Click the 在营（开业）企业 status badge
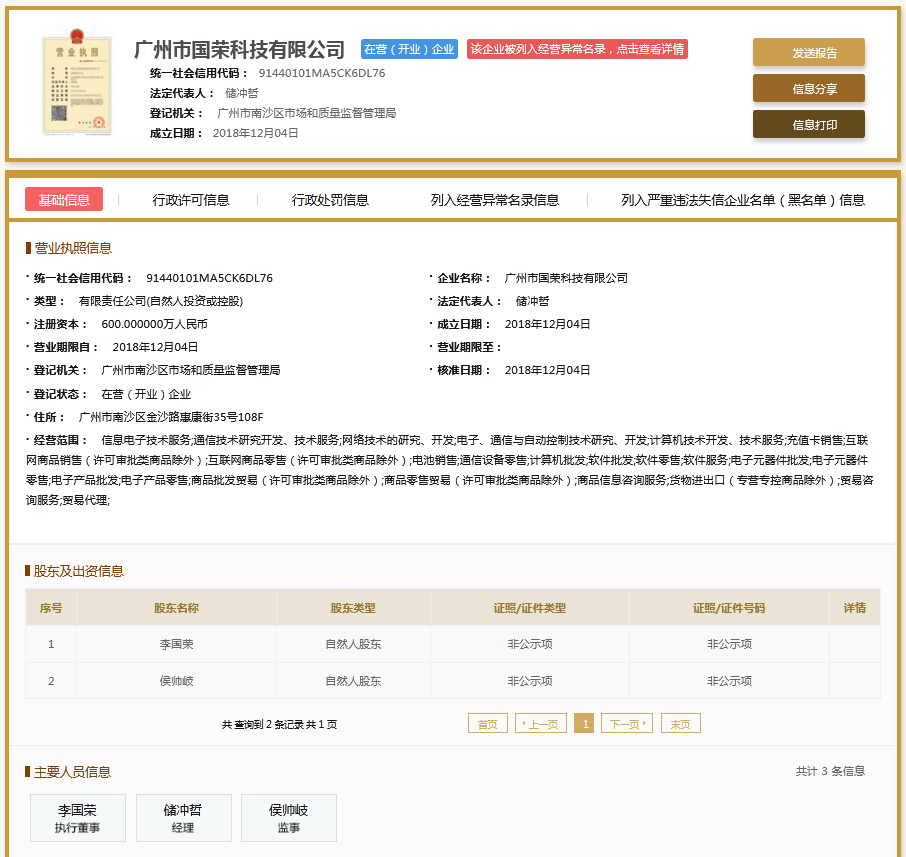This screenshot has width=906, height=857. coord(409,49)
